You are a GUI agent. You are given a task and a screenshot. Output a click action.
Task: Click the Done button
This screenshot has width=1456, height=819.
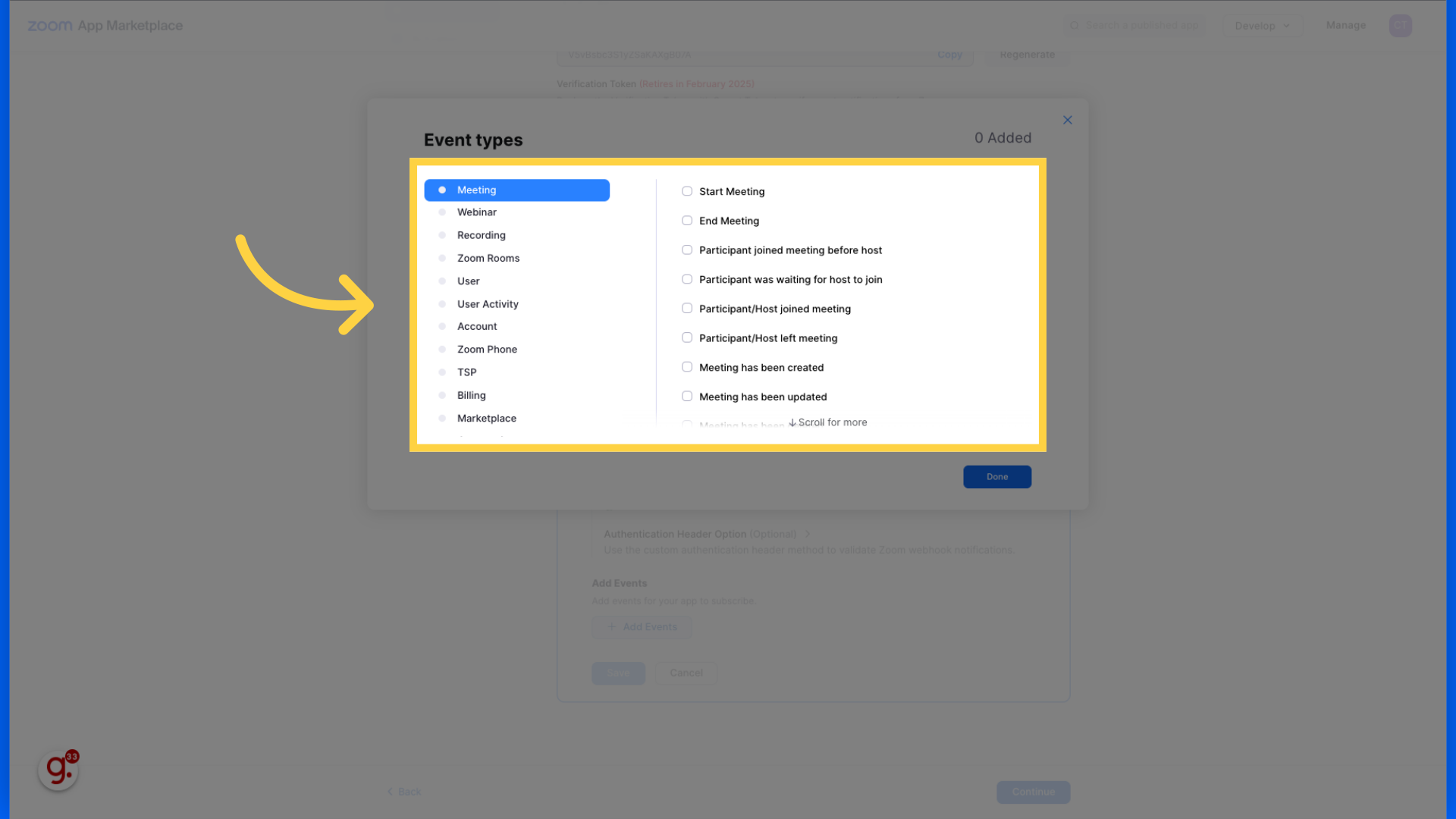pos(997,477)
